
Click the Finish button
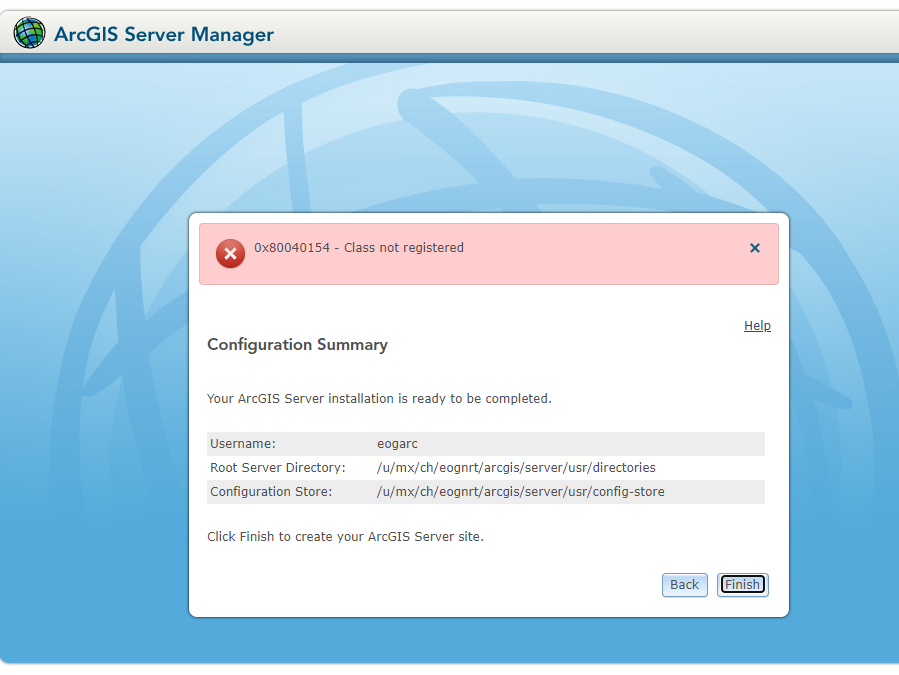click(x=742, y=585)
